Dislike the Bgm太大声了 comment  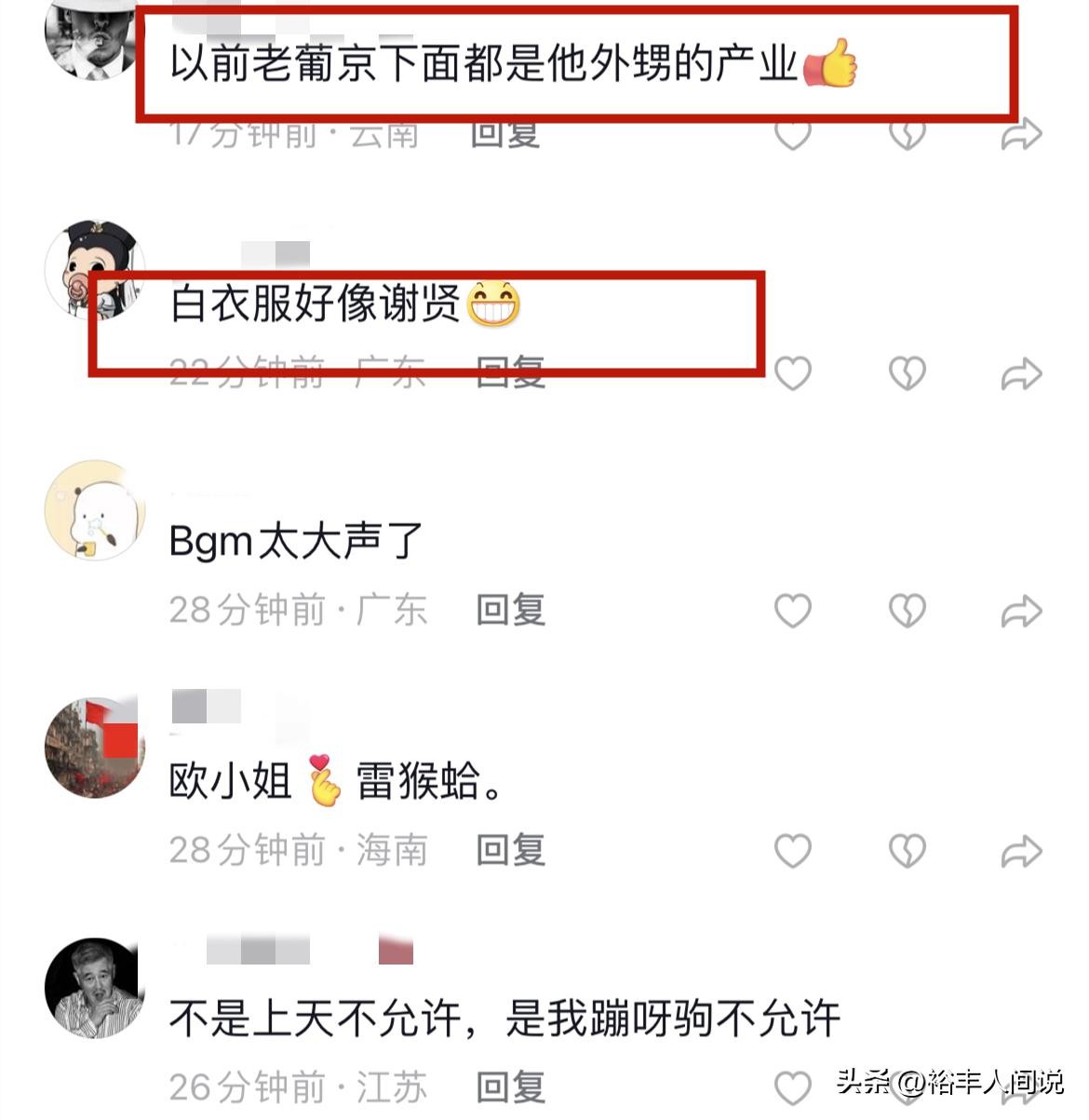907,611
